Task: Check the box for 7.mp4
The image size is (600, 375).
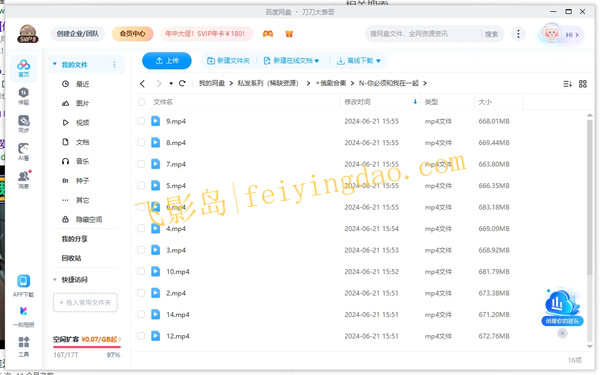Action: coord(141,164)
